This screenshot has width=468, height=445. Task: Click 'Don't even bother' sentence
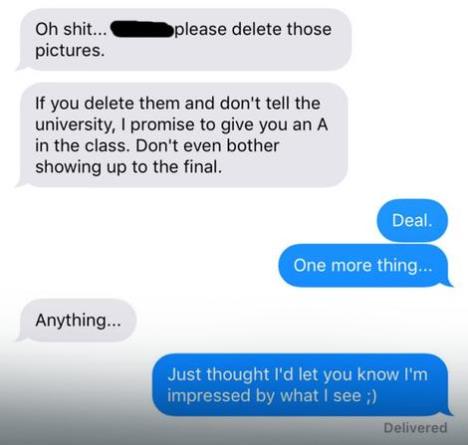tap(207, 146)
